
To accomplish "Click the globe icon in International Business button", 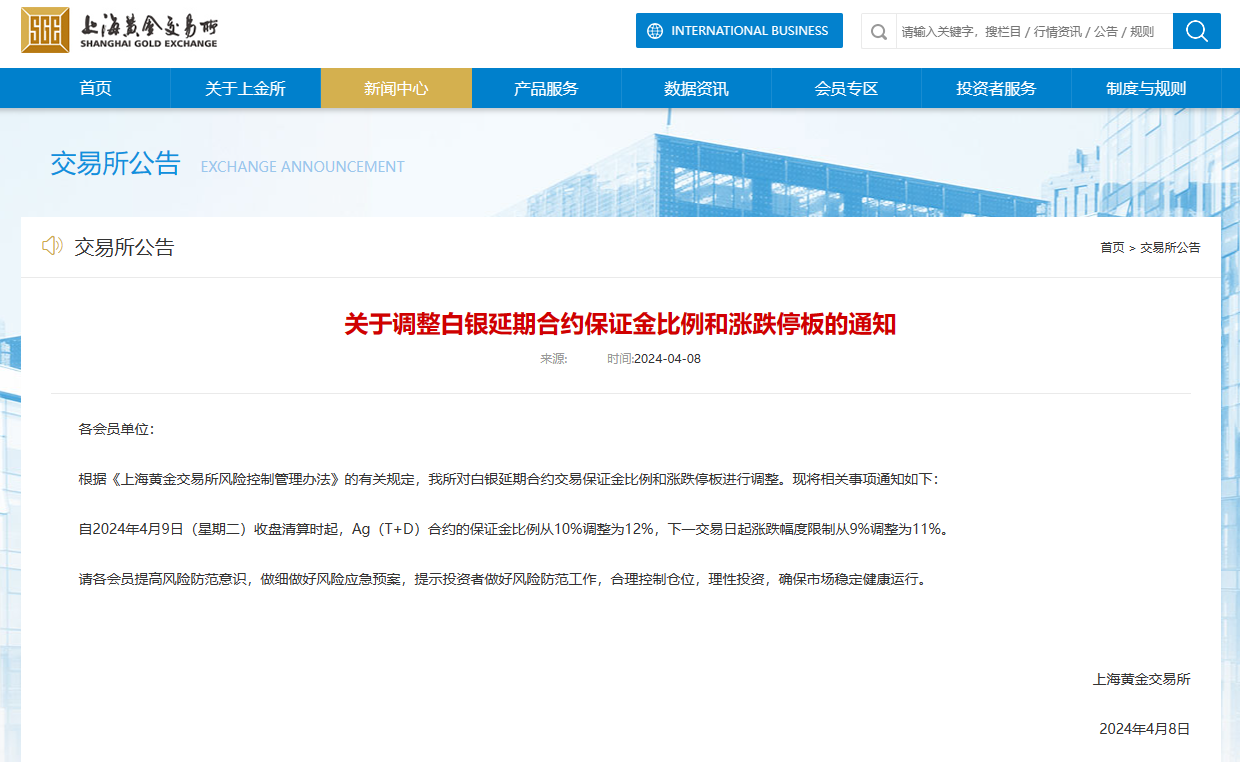I will point(655,31).
